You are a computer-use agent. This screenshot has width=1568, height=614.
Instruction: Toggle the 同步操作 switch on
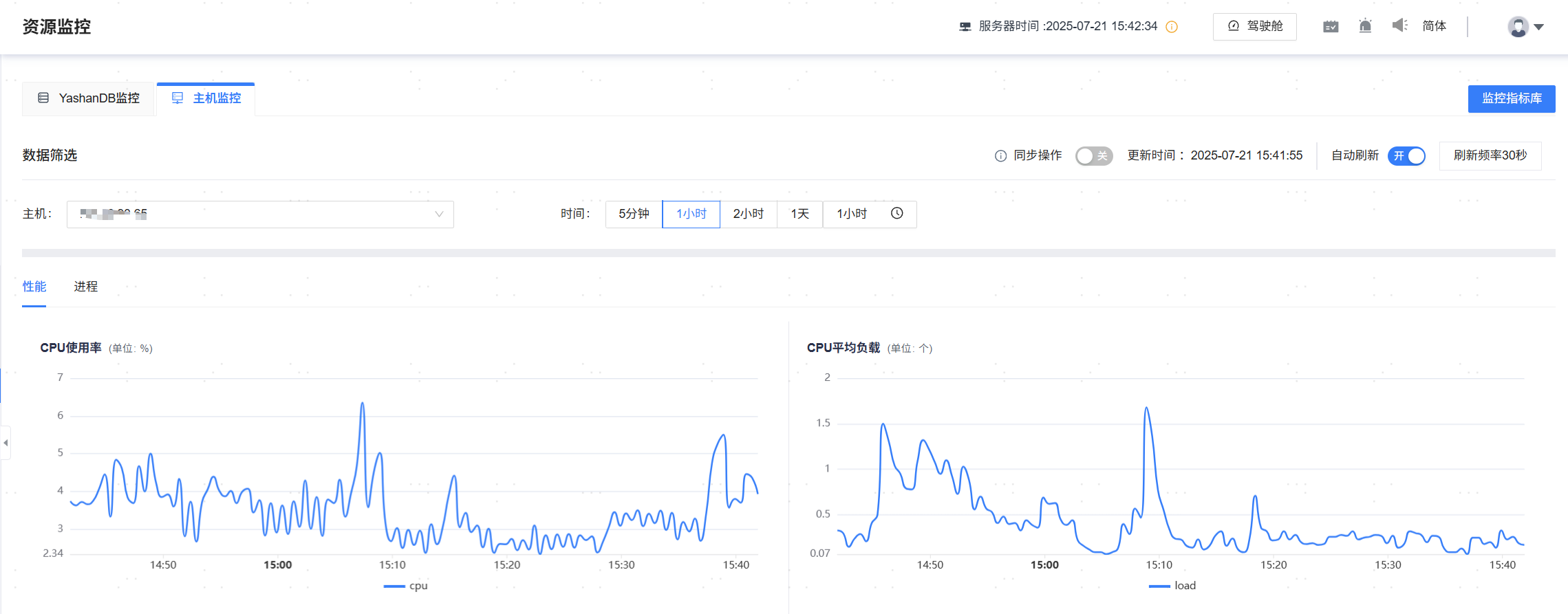(x=1093, y=156)
